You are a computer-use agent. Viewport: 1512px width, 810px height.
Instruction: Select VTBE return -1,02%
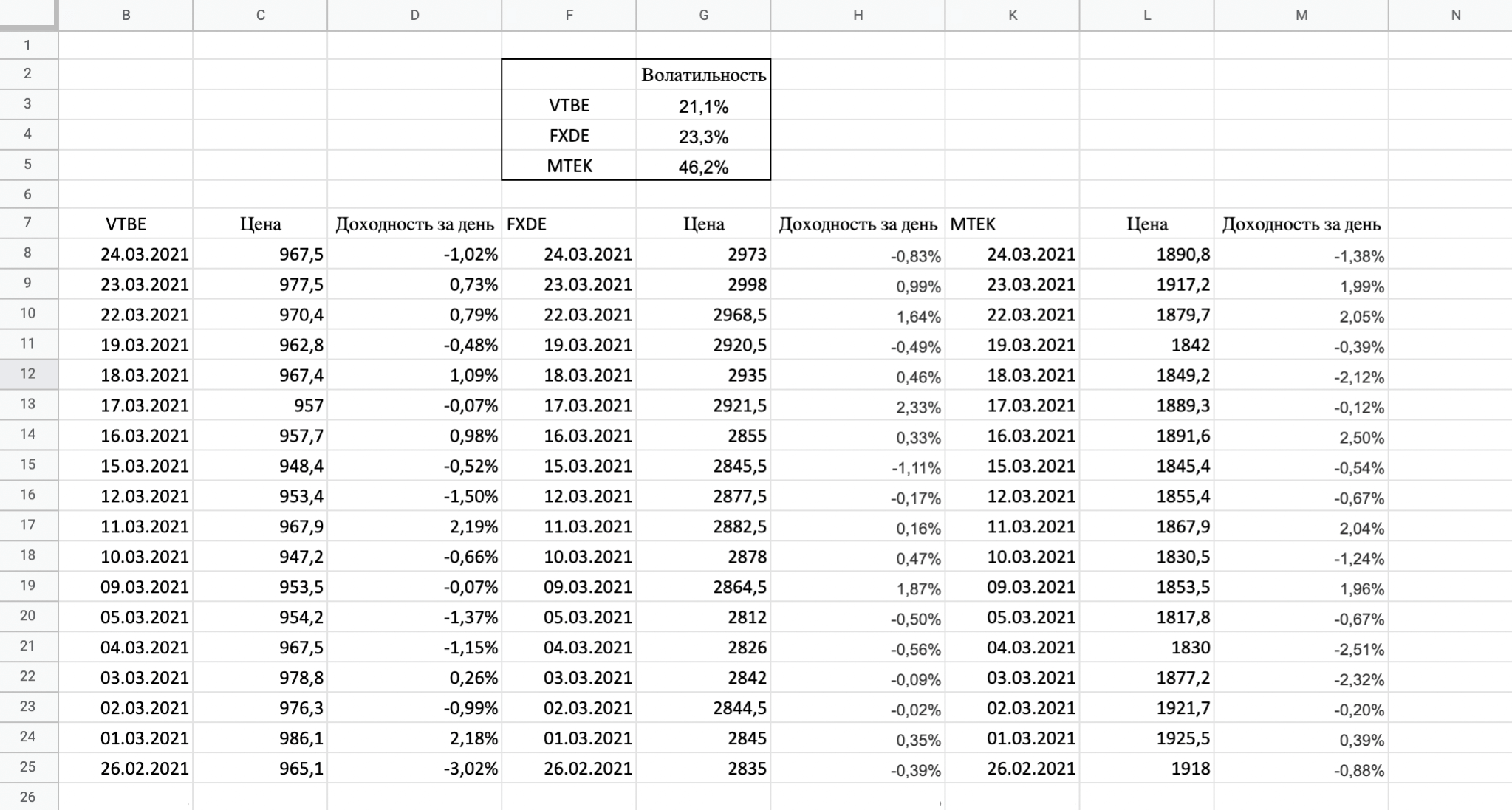[x=414, y=254]
